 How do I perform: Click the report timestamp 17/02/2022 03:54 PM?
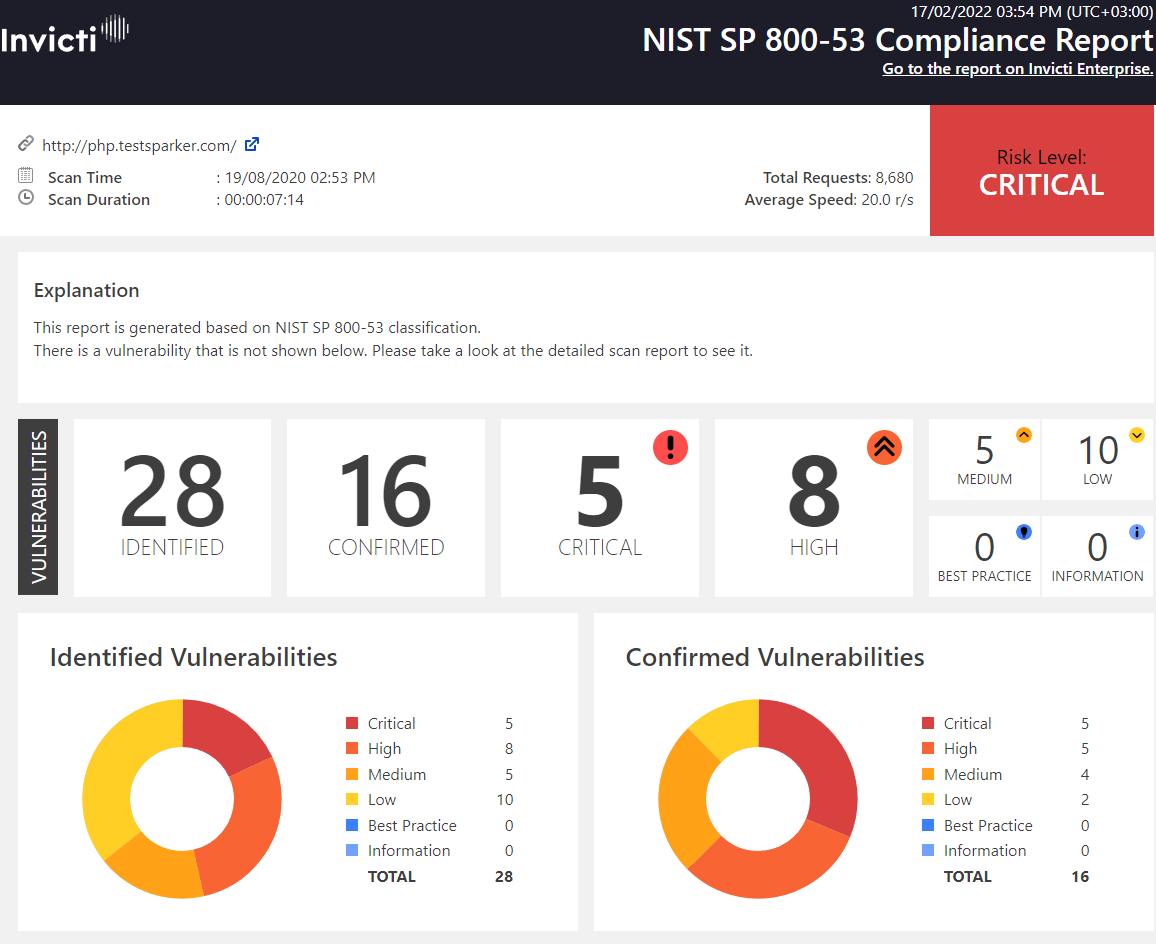coord(1032,12)
